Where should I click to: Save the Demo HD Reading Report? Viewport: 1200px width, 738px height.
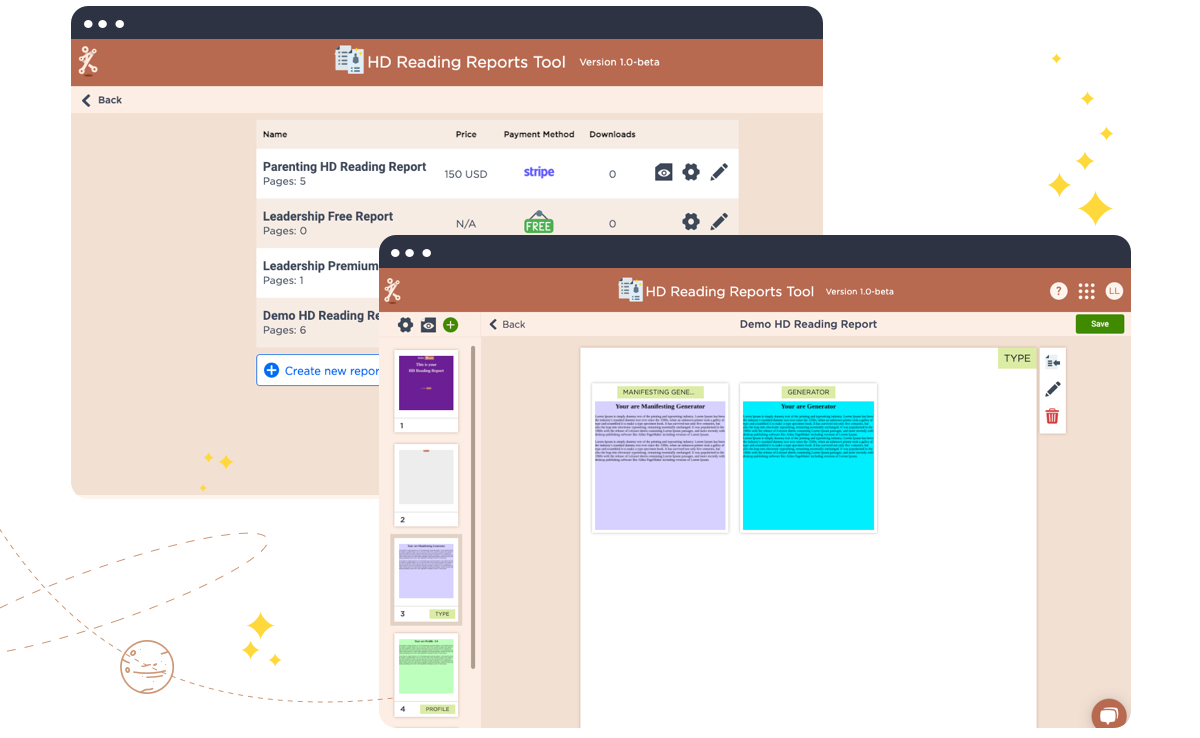point(1099,324)
